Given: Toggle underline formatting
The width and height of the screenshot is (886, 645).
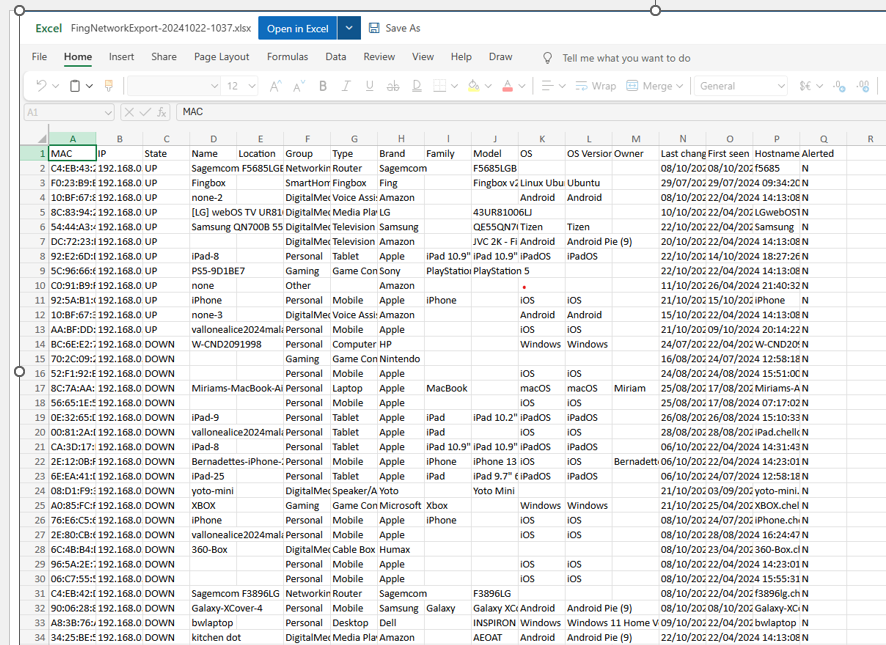Looking at the screenshot, I should [x=370, y=86].
